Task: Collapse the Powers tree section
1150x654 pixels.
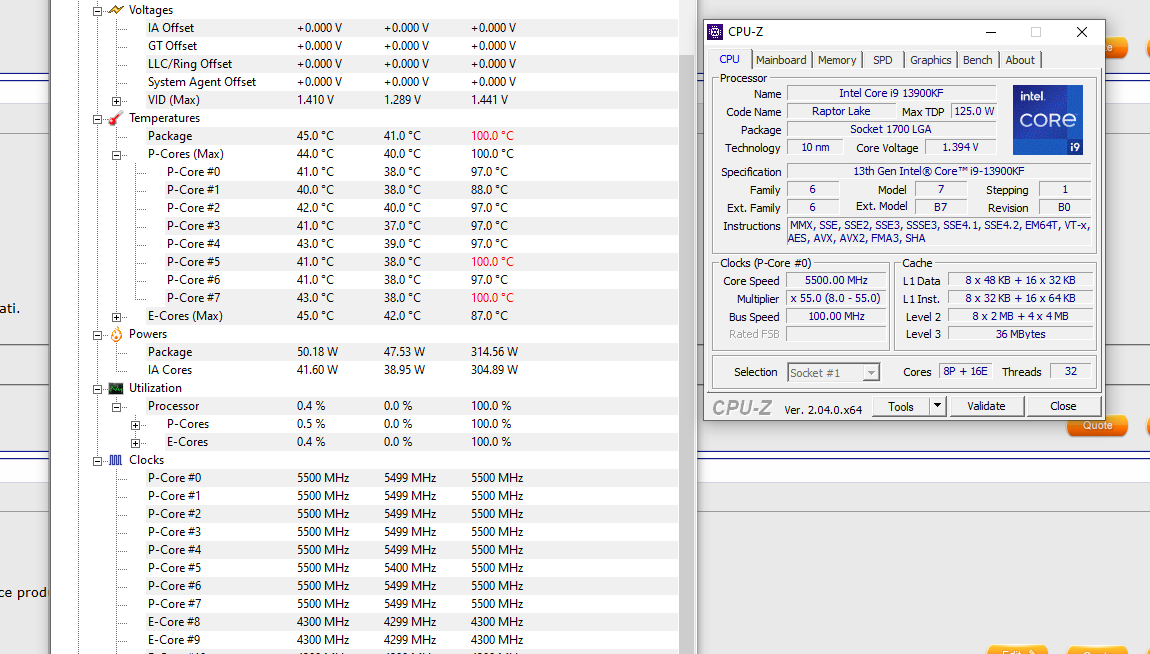Action: (x=98, y=335)
